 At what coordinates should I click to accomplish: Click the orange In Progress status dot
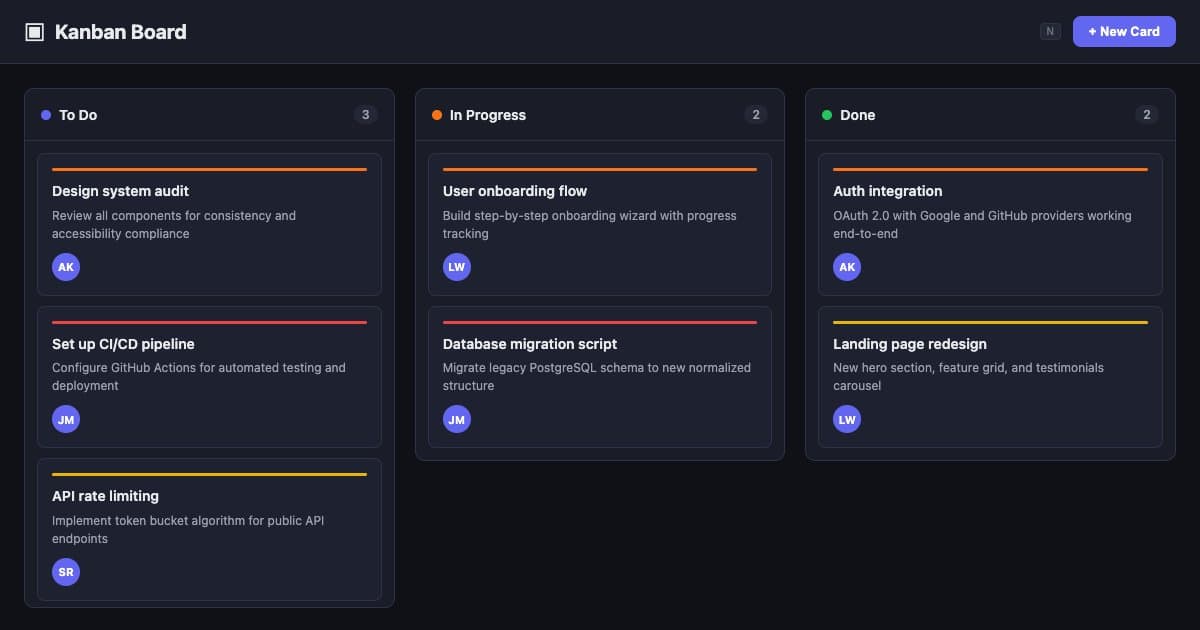point(437,115)
